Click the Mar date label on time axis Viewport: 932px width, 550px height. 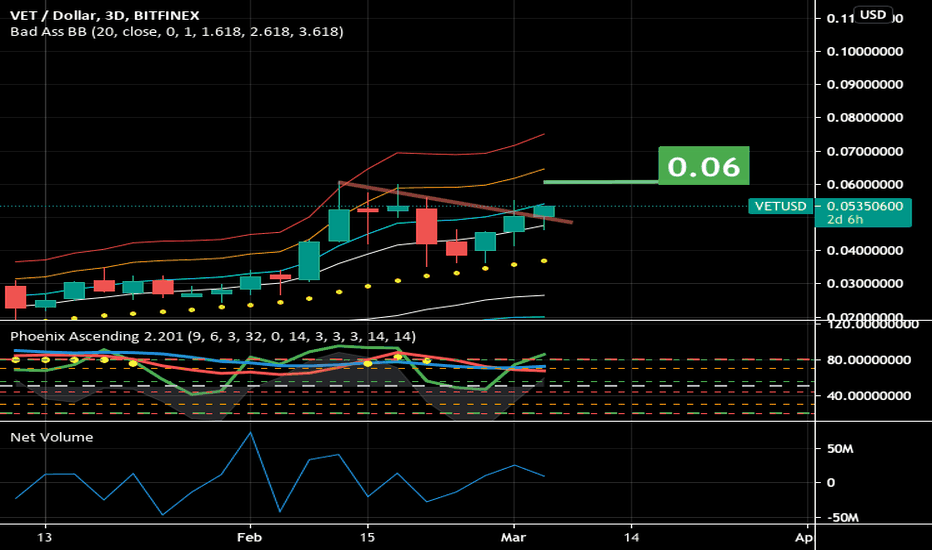[x=514, y=538]
